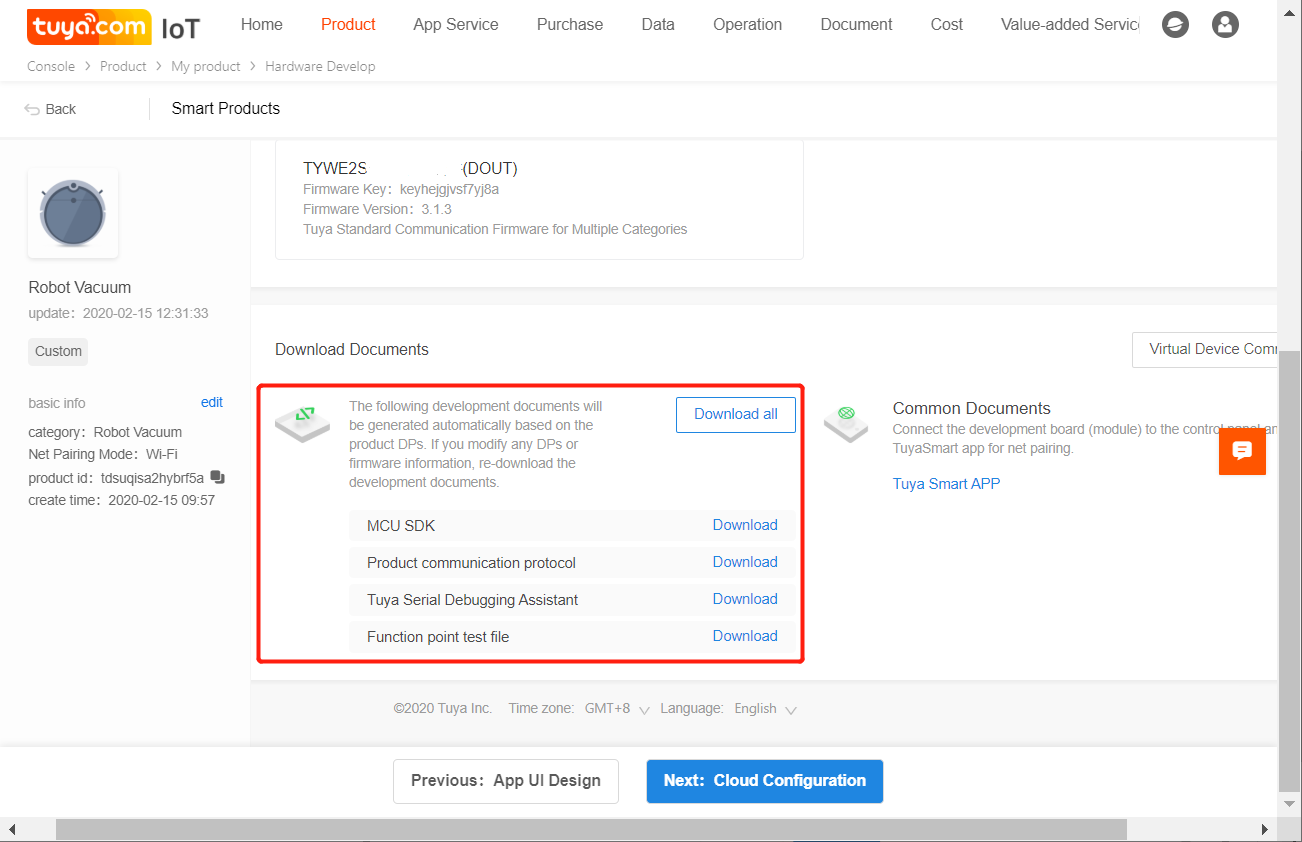Switch to the Data menu
The width and height of the screenshot is (1302, 842).
pos(657,25)
